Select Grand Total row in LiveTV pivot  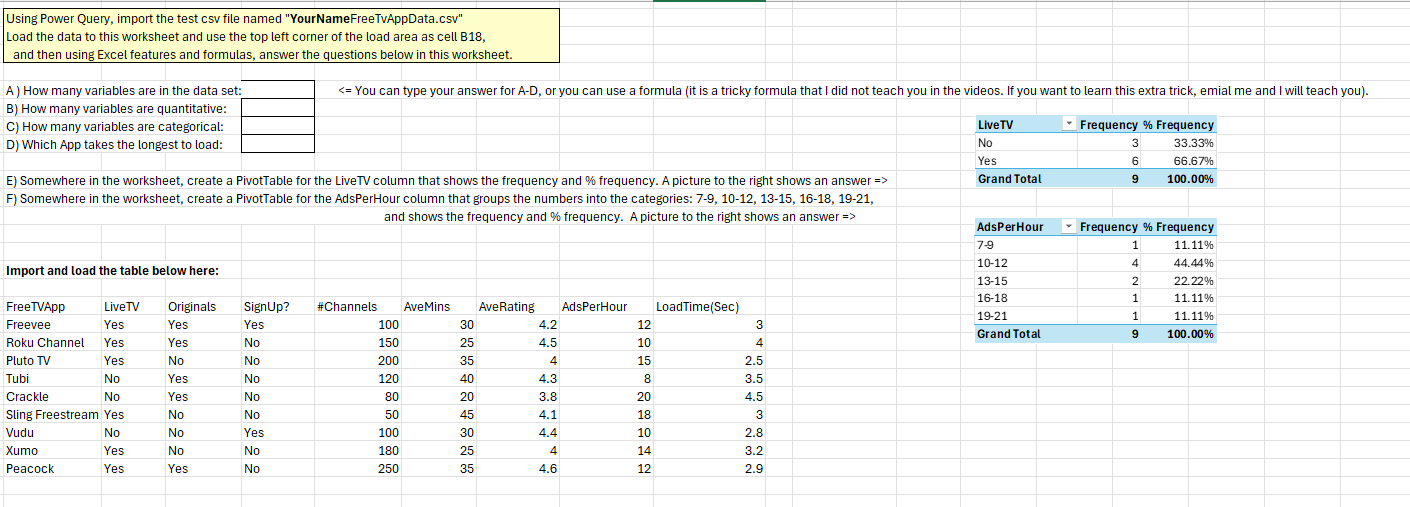[1095, 179]
